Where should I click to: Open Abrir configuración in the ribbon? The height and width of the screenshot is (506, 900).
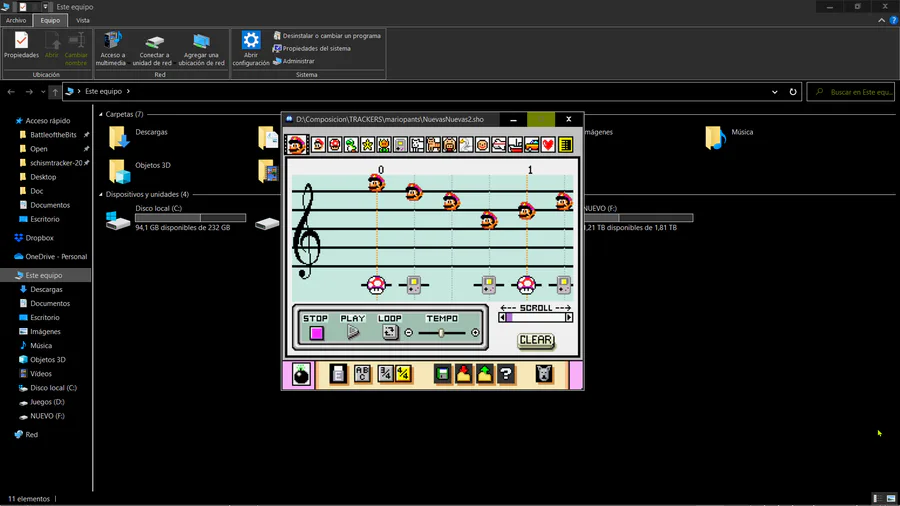coord(251,49)
